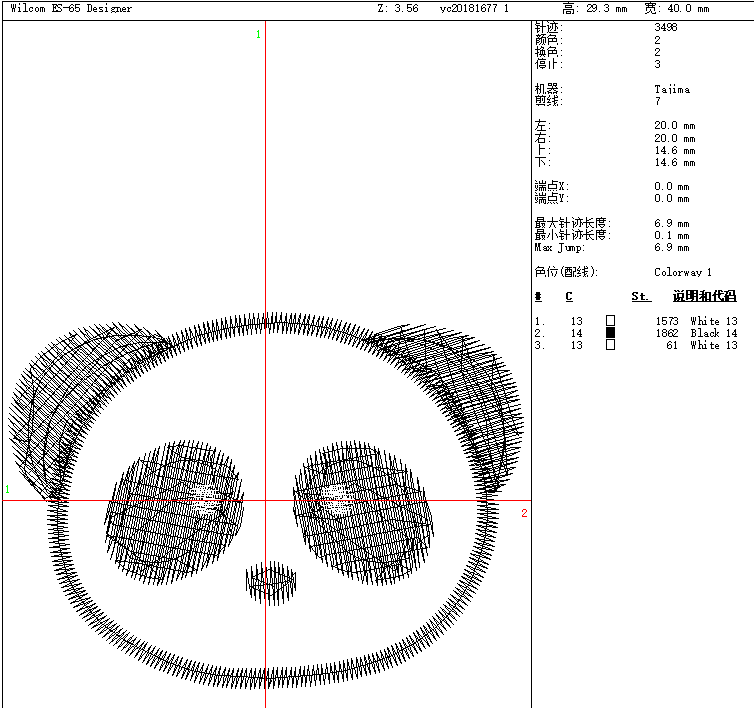The width and height of the screenshot is (754, 708).
Task: Click the panda's left eye patch
Action: coord(174,511)
